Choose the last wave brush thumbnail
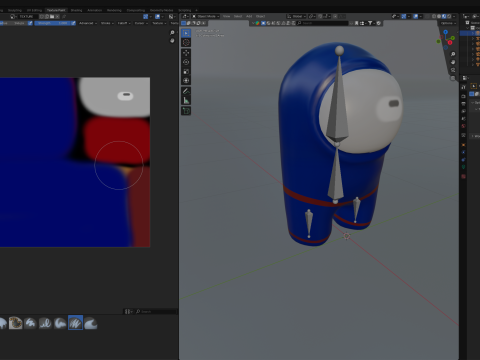 [90, 323]
